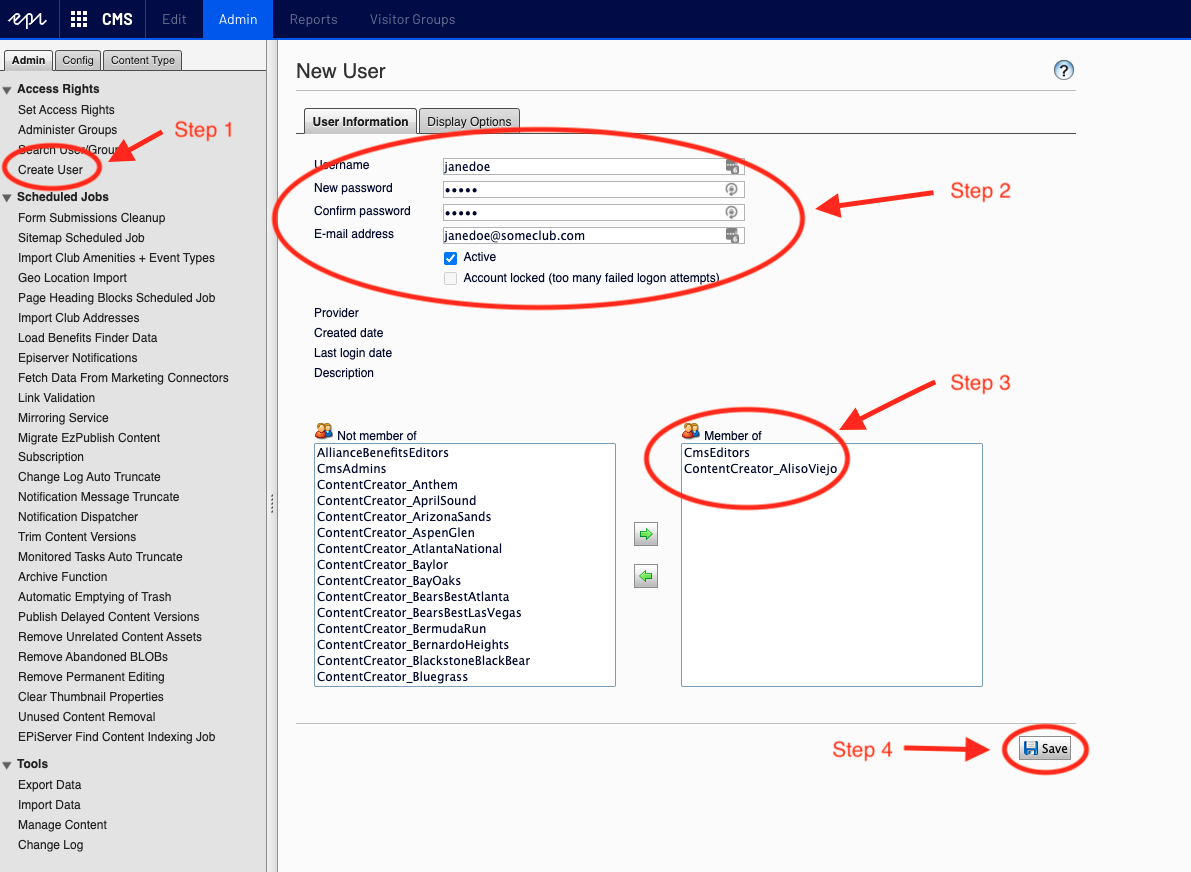
Task: Click green right arrow to add group
Action: (x=646, y=534)
